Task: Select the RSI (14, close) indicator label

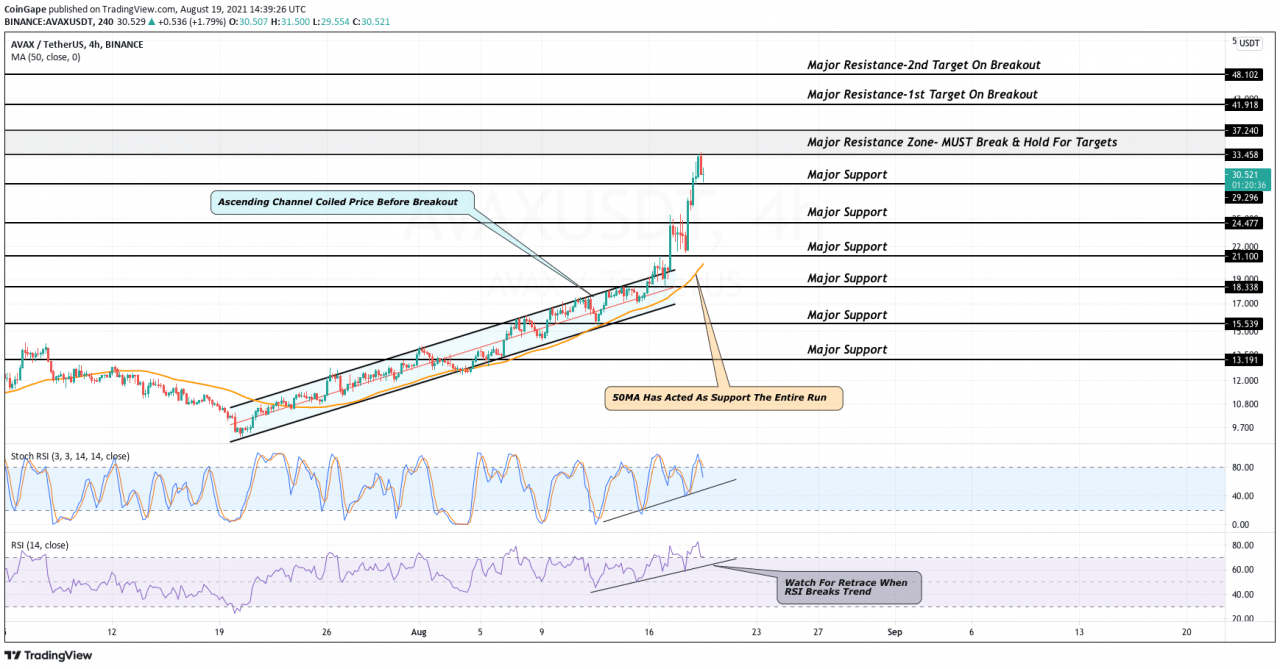Action: coord(40,545)
